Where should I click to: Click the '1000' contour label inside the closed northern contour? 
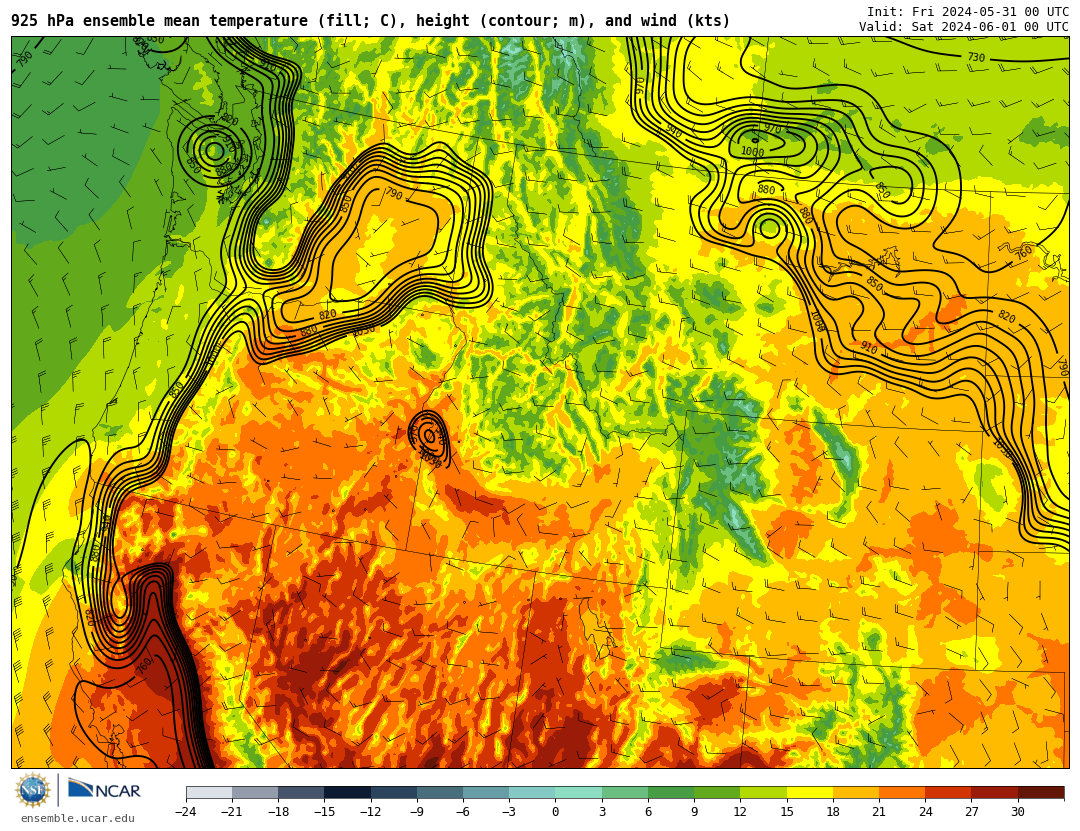tap(752, 152)
